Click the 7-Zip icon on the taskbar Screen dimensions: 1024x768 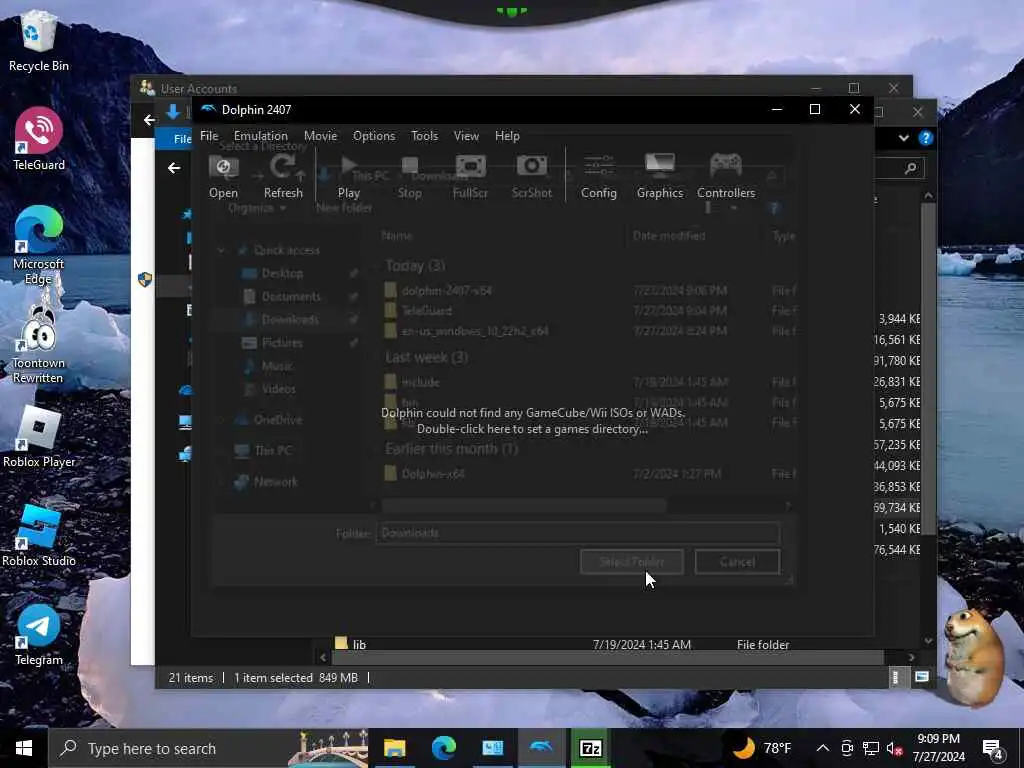click(590, 748)
